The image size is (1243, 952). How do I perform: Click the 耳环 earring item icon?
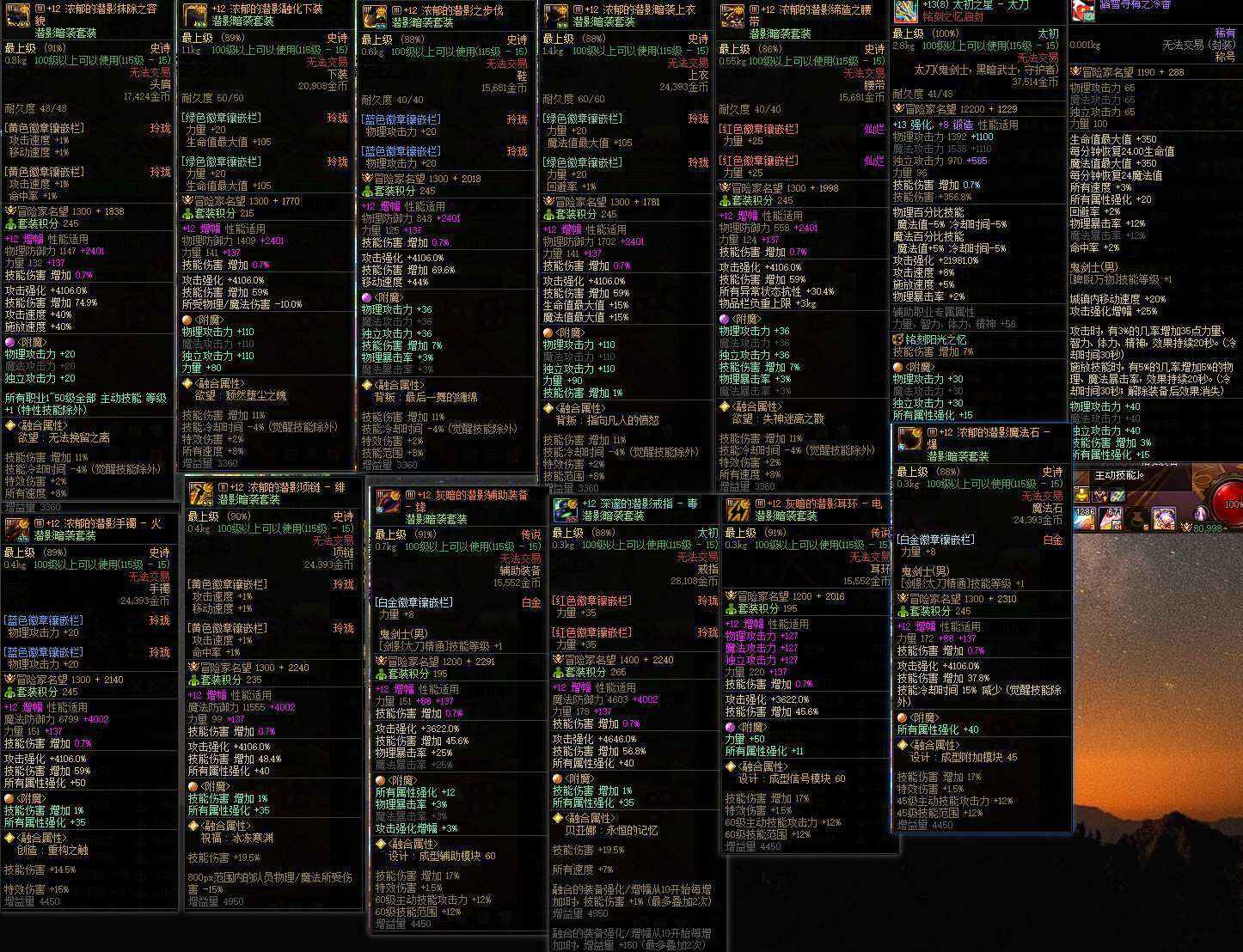pos(738,510)
